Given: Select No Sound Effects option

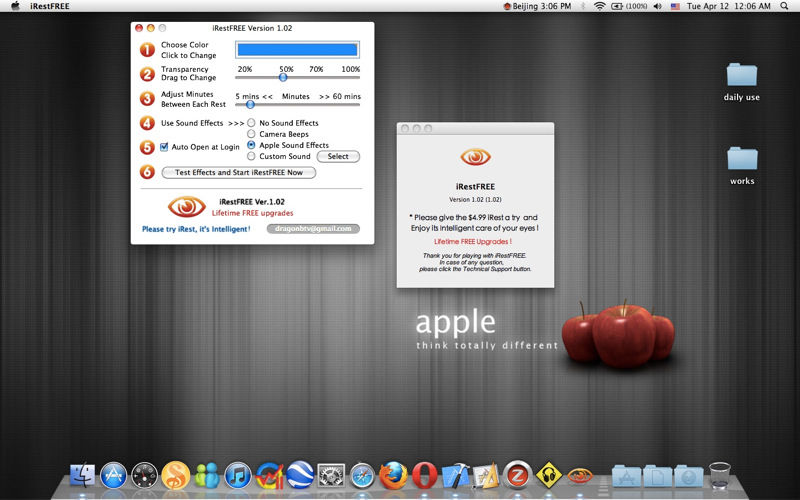Looking at the screenshot, I should click(251, 123).
